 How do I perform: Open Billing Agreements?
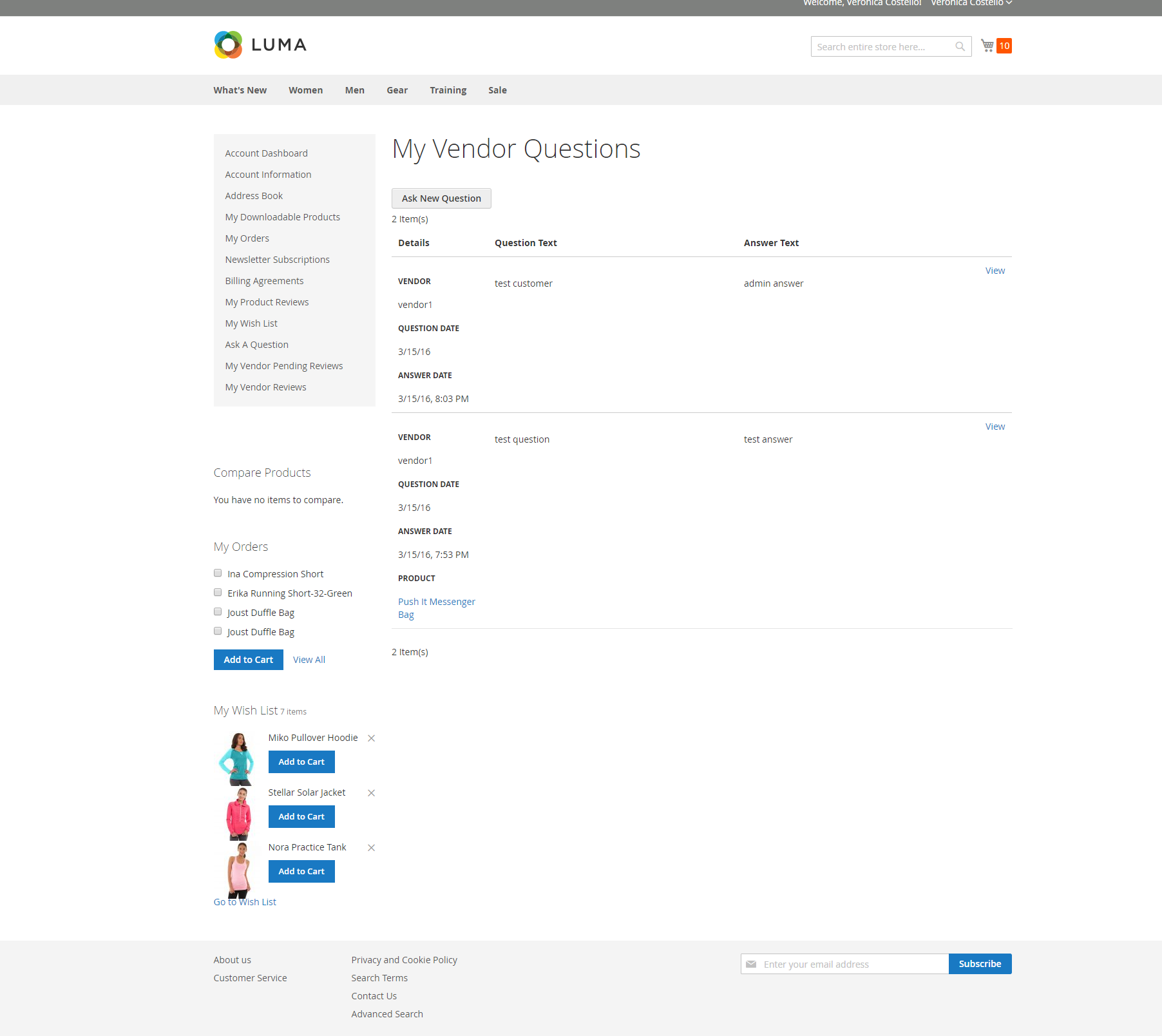coord(265,281)
